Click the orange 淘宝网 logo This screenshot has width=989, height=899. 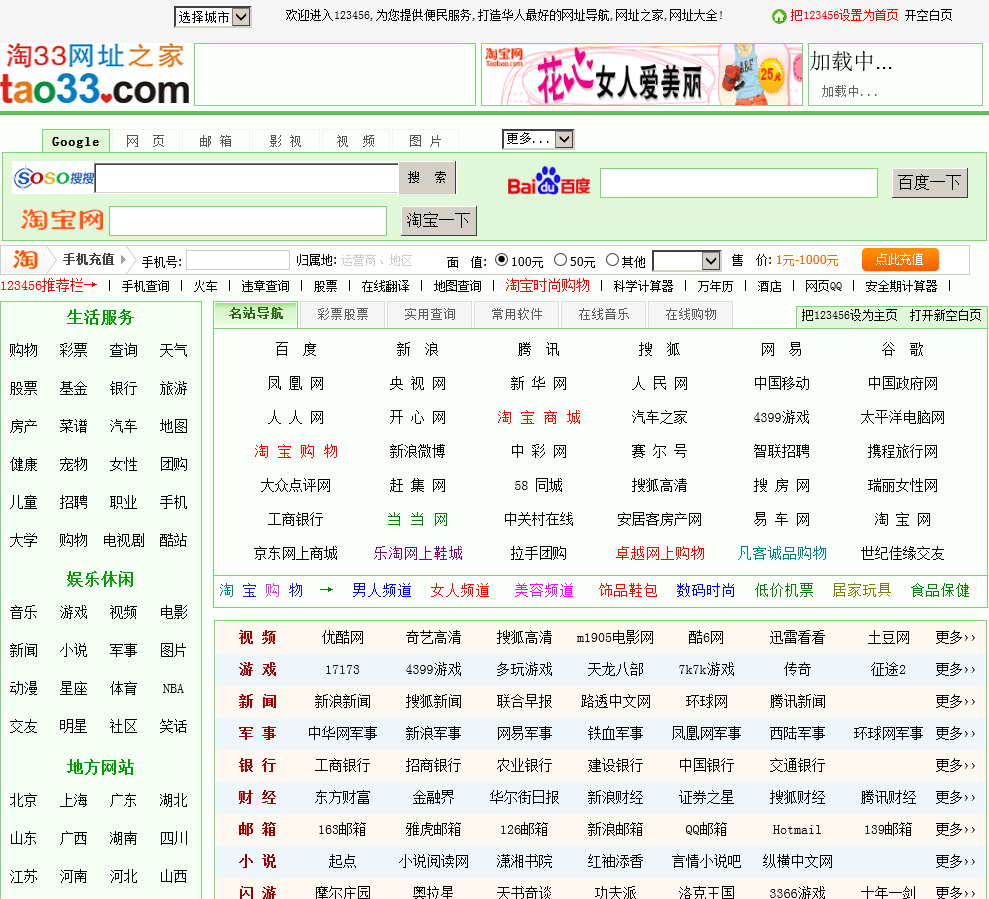(62, 220)
